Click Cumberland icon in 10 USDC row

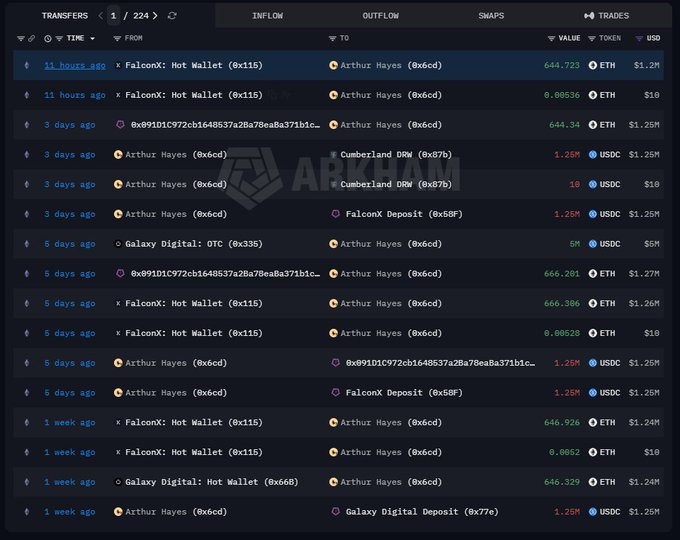[333, 185]
